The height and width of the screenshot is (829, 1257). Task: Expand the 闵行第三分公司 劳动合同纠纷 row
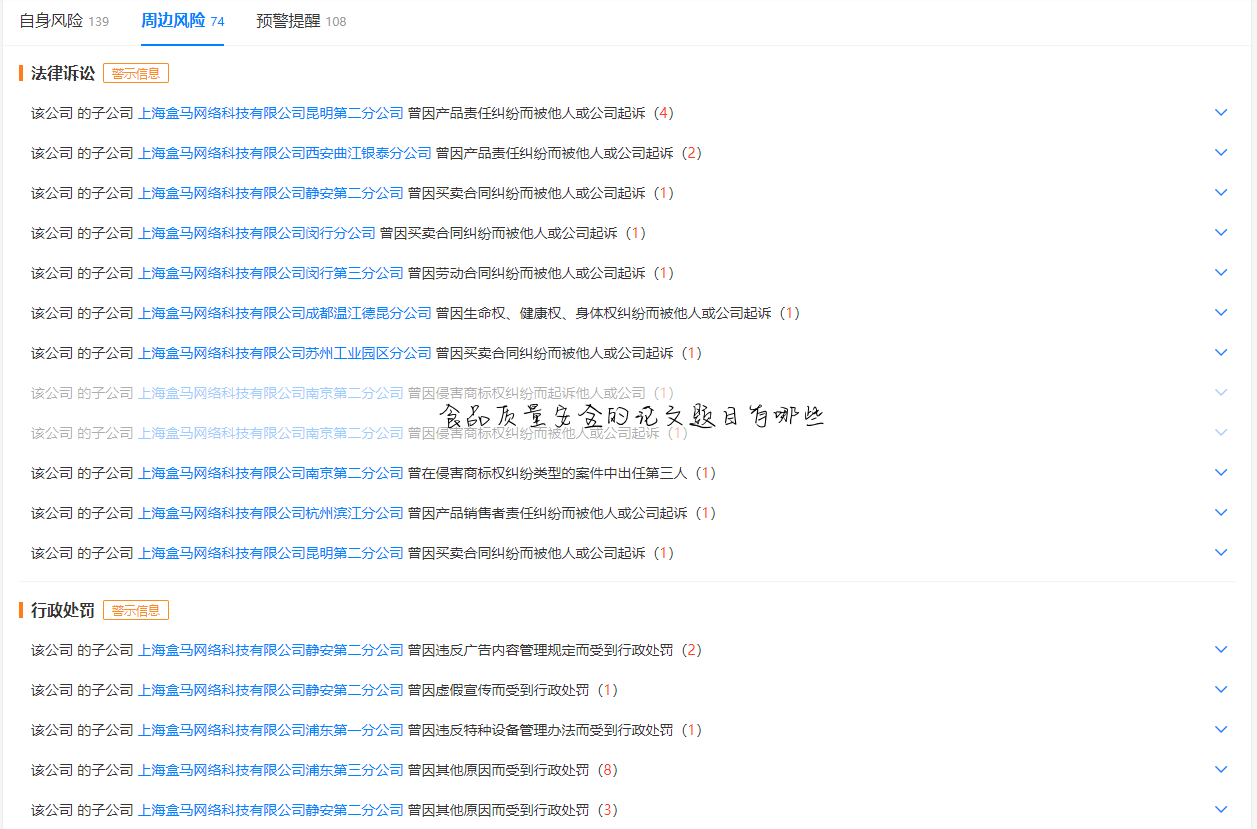1221,273
